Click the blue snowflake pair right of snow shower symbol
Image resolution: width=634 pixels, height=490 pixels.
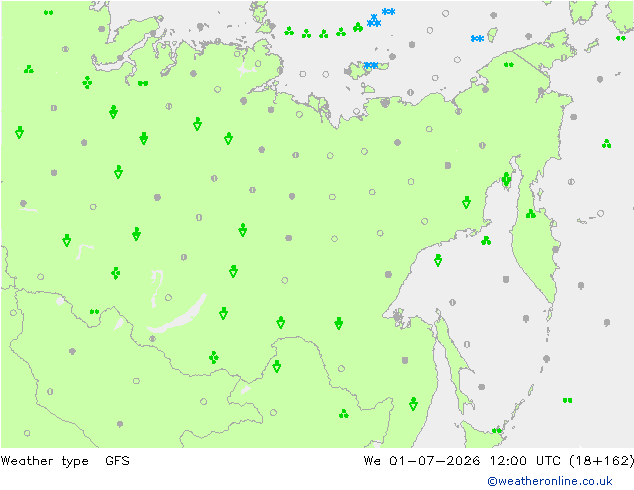tap(389, 12)
